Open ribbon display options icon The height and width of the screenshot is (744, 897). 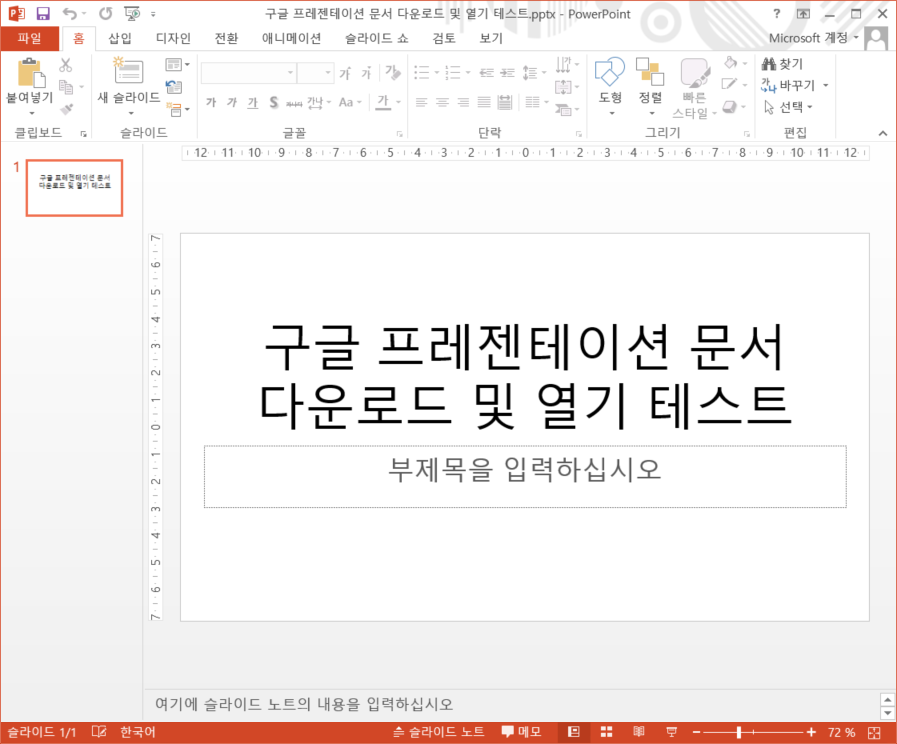[803, 14]
